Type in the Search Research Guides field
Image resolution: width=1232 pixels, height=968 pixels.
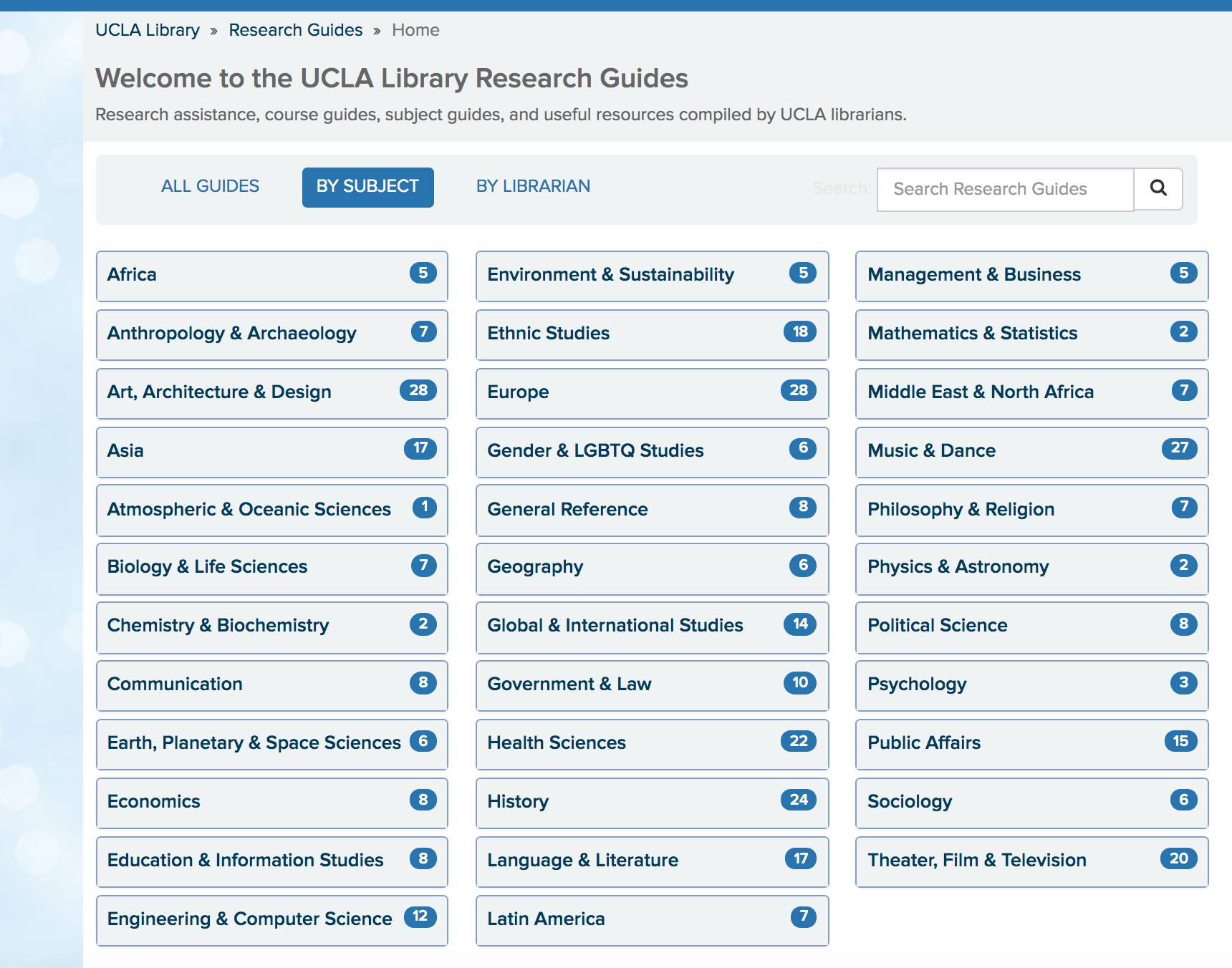pos(1004,189)
